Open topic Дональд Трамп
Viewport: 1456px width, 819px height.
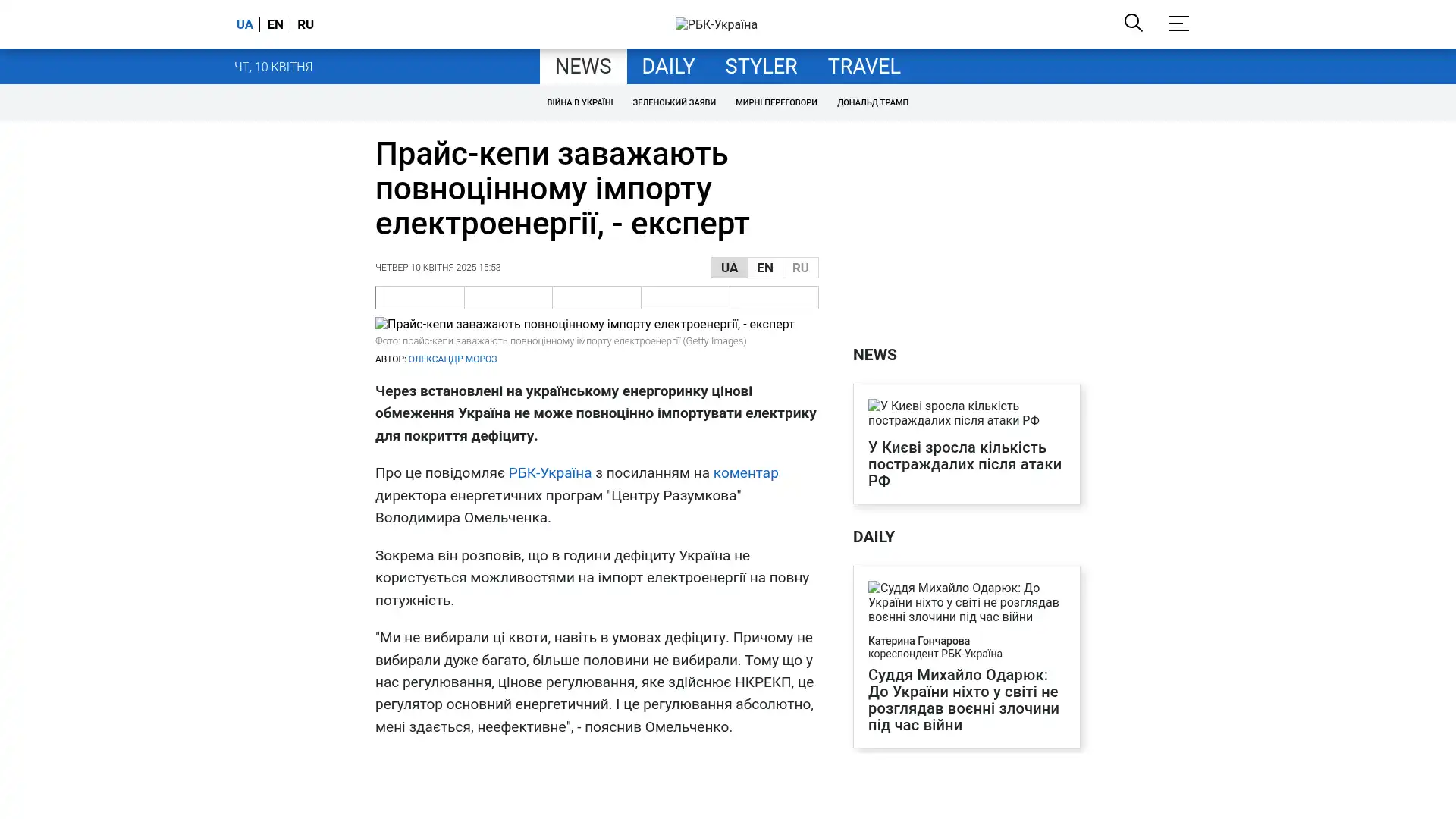(x=872, y=102)
